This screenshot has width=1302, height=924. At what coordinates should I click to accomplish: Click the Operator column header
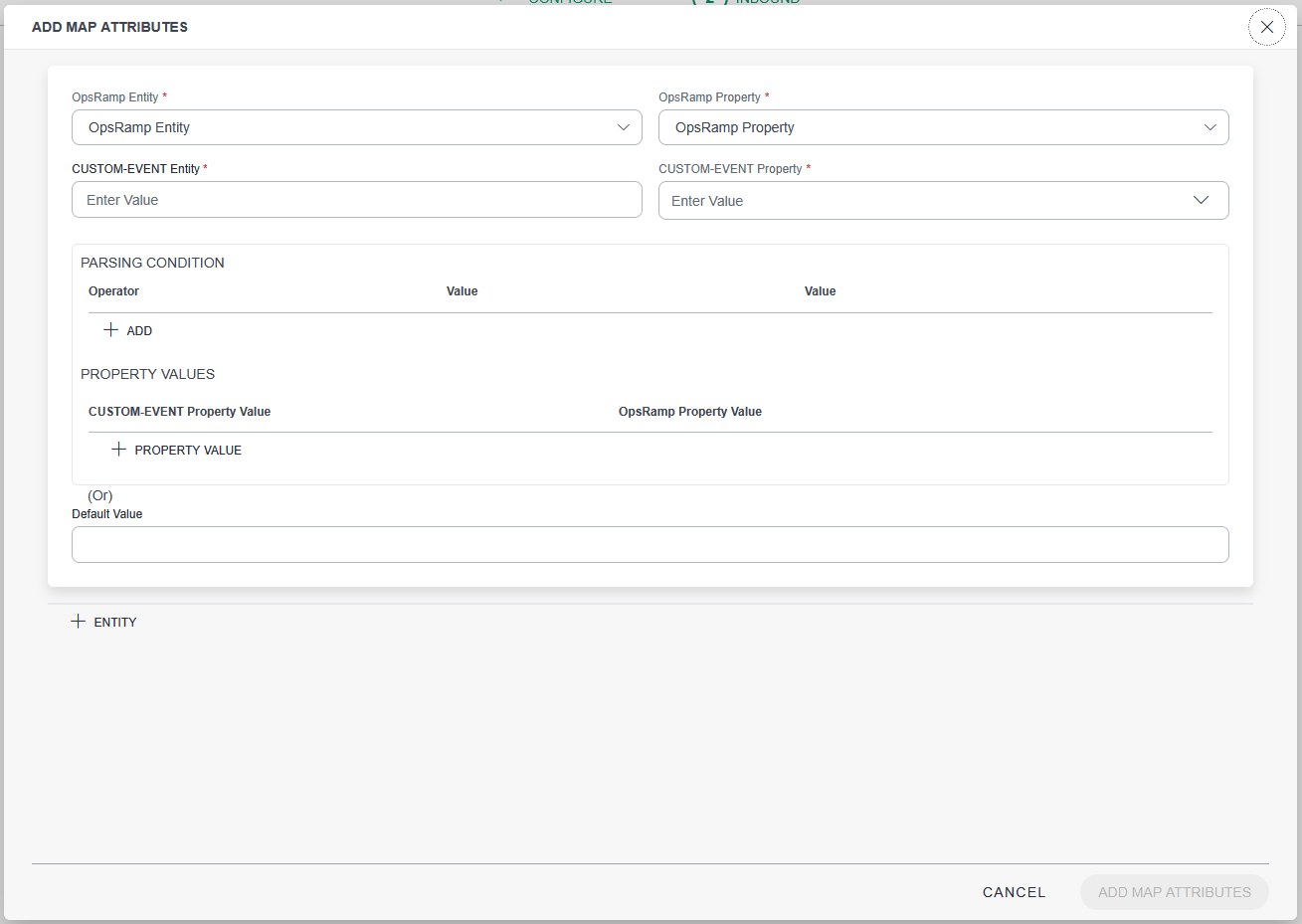(113, 291)
